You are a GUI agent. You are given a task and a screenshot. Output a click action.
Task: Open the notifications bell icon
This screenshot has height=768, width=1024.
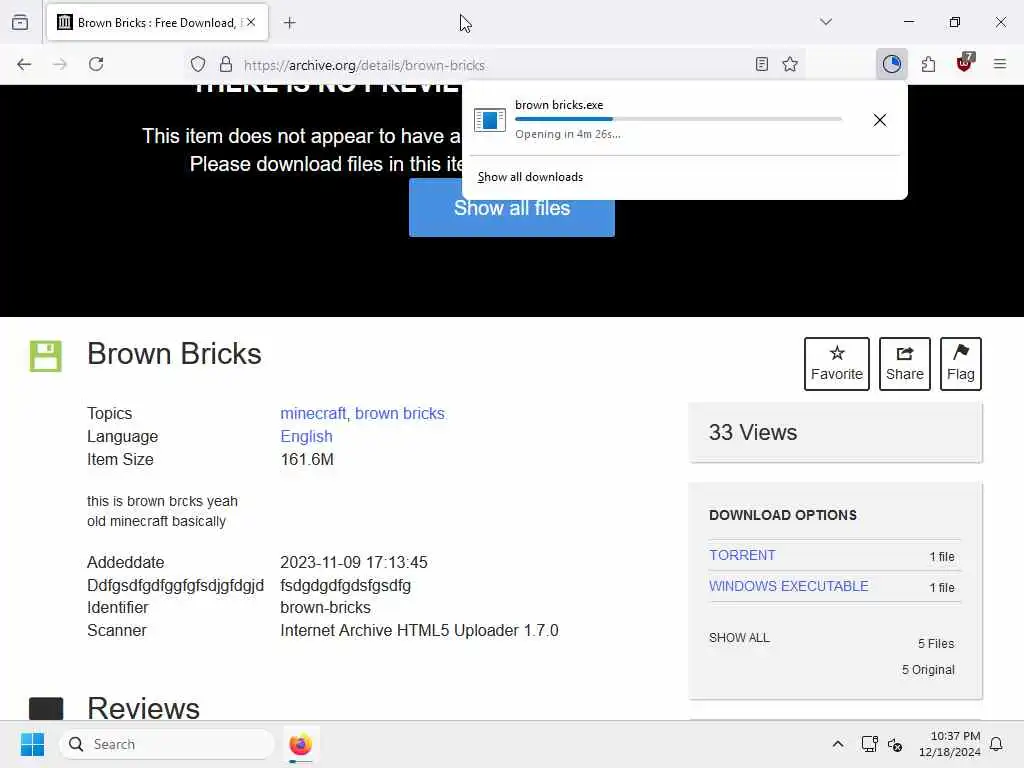[996, 744]
